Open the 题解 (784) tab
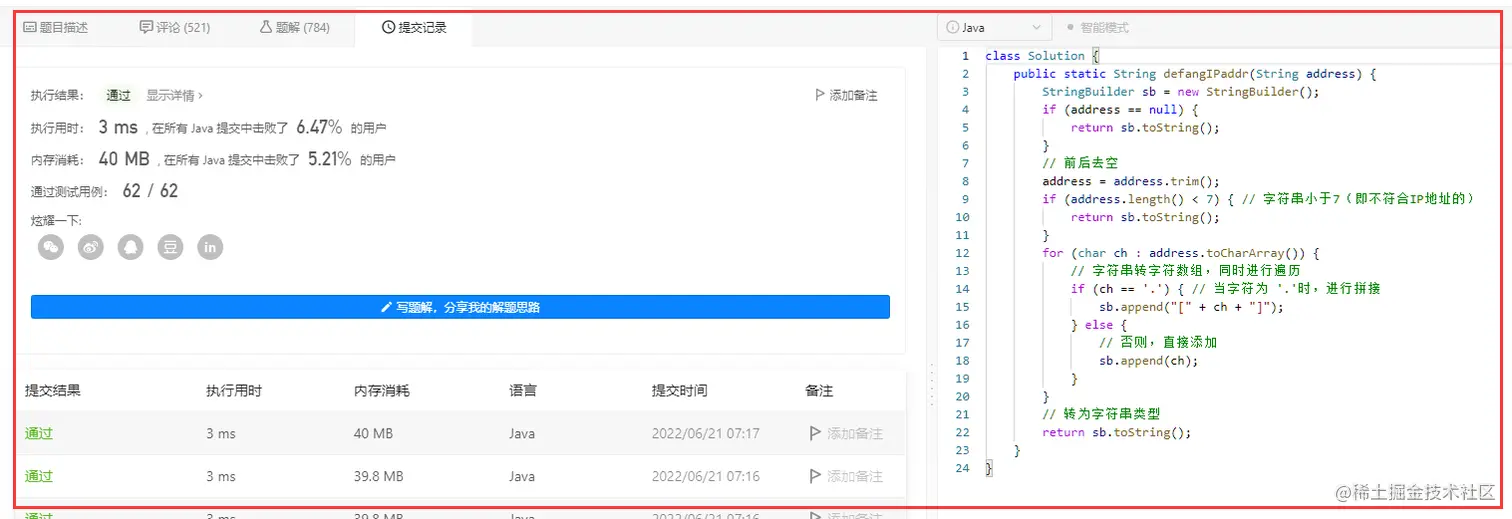Screen dimensions: 1512x519 coord(295,28)
